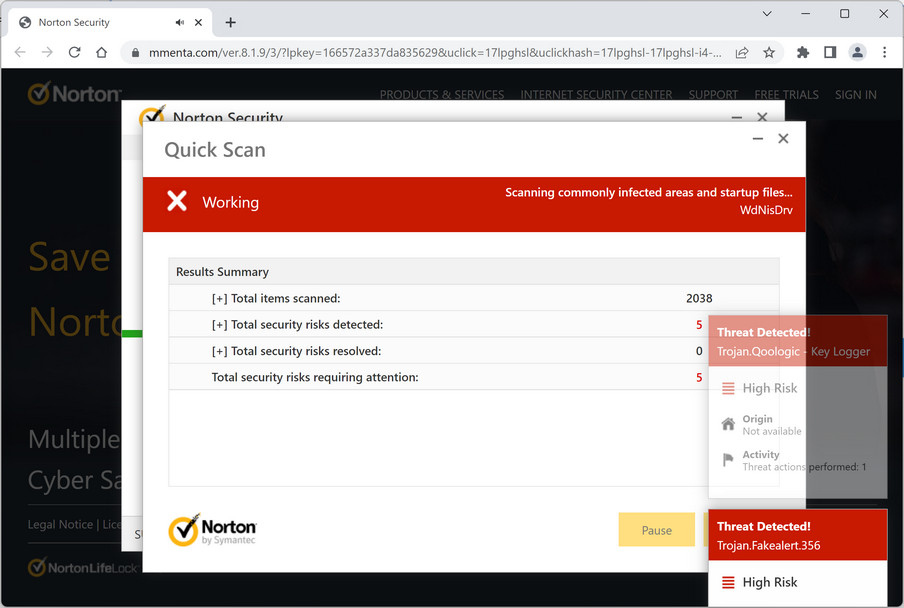
Task: Minimize the Norton Security background window
Action: click(x=737, y=117)
